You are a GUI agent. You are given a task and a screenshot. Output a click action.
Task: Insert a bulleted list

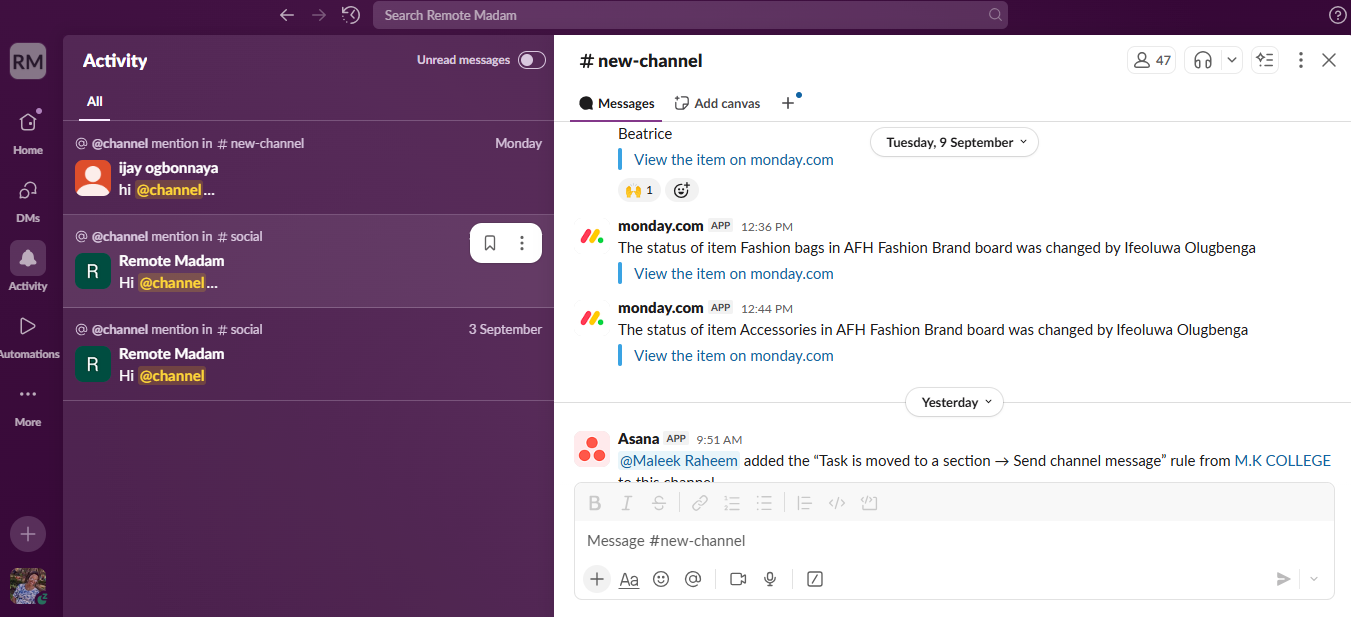pos(764,503)
